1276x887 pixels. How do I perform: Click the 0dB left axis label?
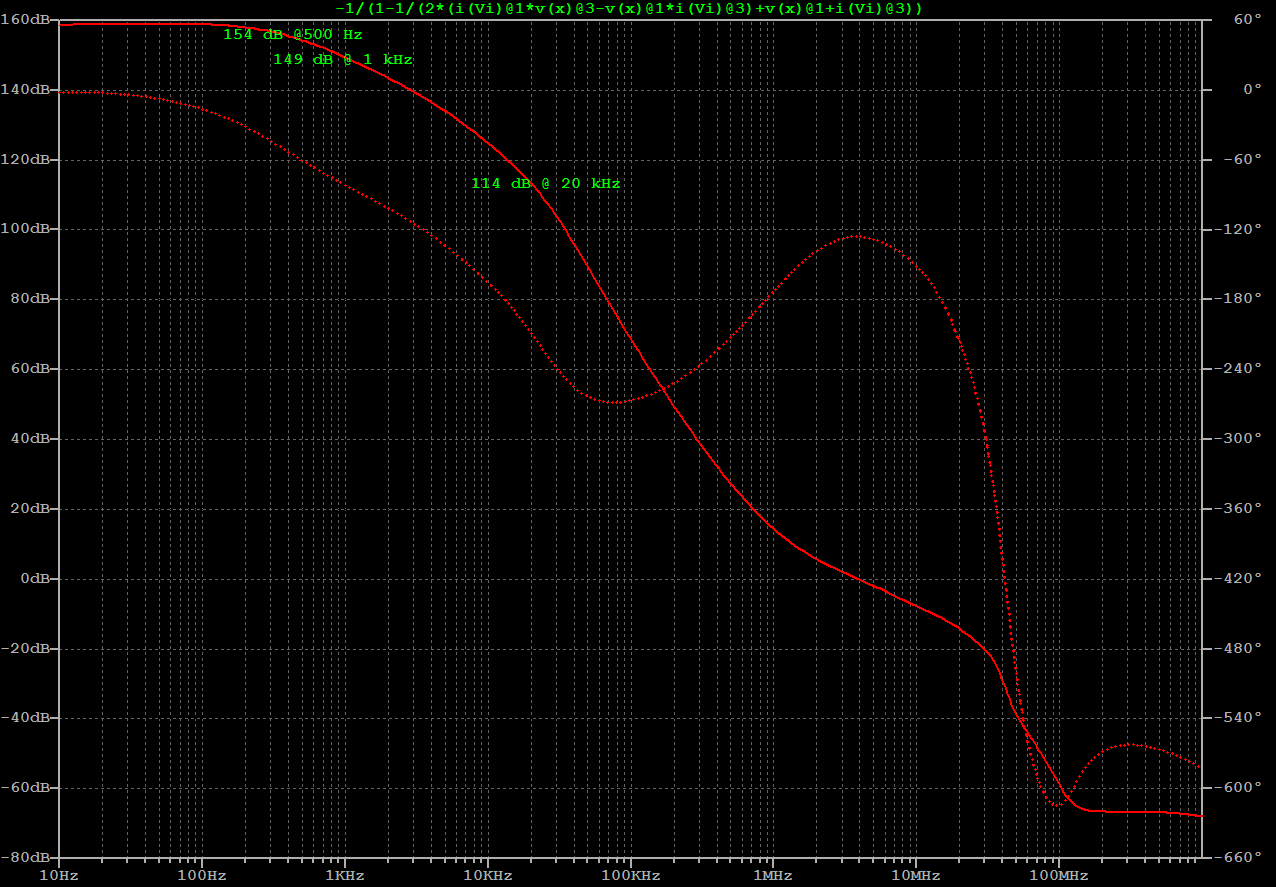click(x=36, y=579)
